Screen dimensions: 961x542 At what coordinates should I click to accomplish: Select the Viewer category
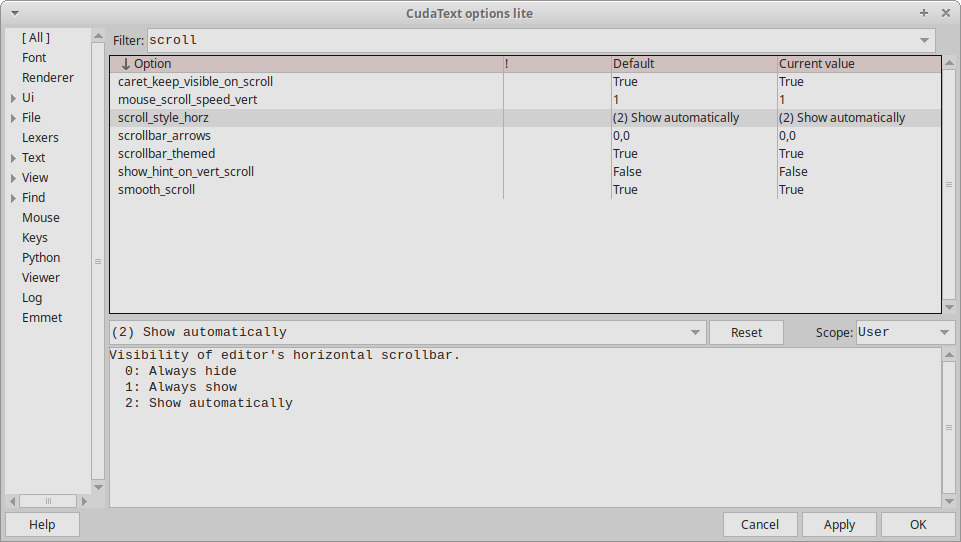(x=40, y=278)
